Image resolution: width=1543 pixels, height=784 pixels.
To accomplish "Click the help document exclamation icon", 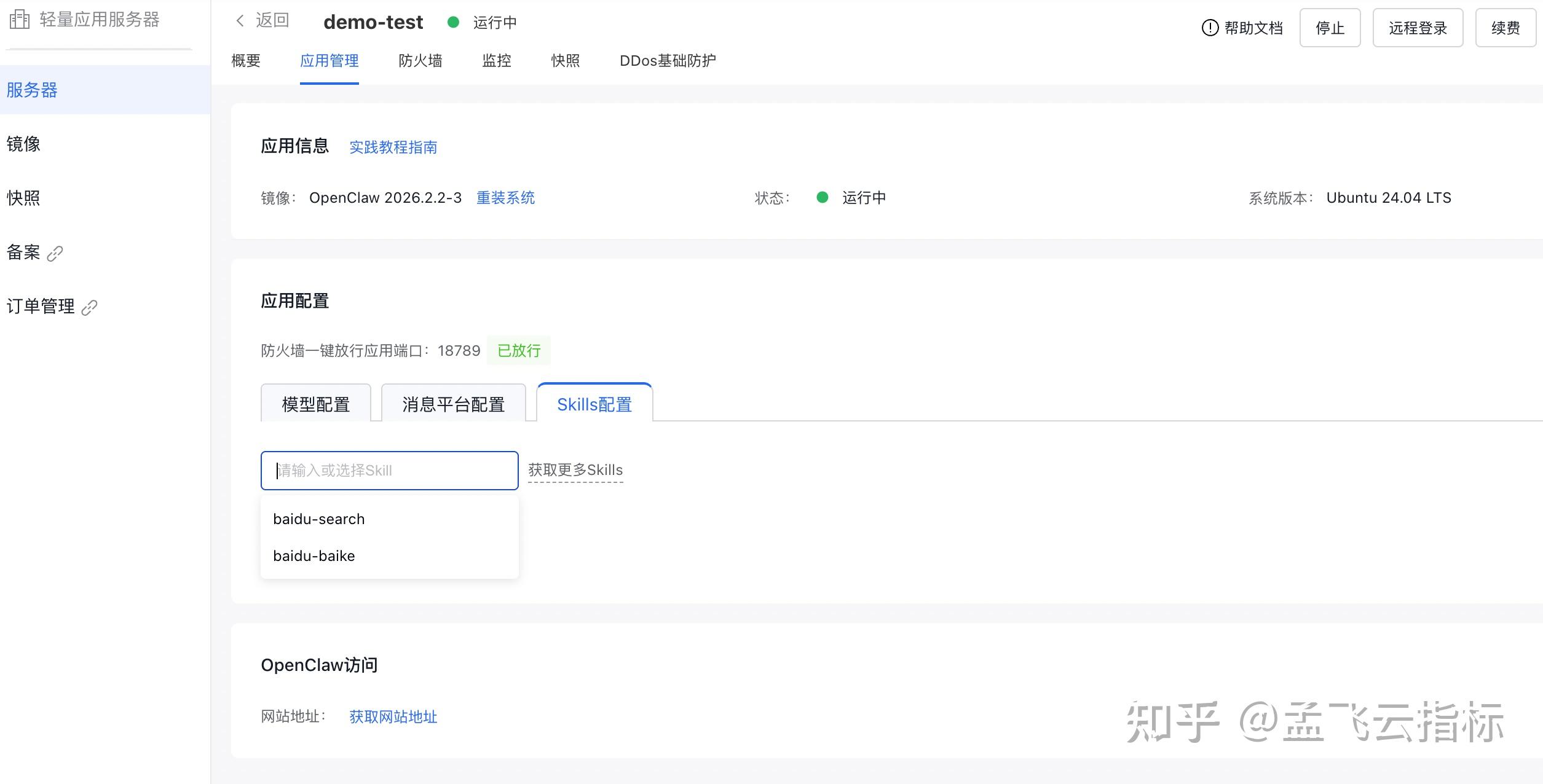I will 1209,28.
